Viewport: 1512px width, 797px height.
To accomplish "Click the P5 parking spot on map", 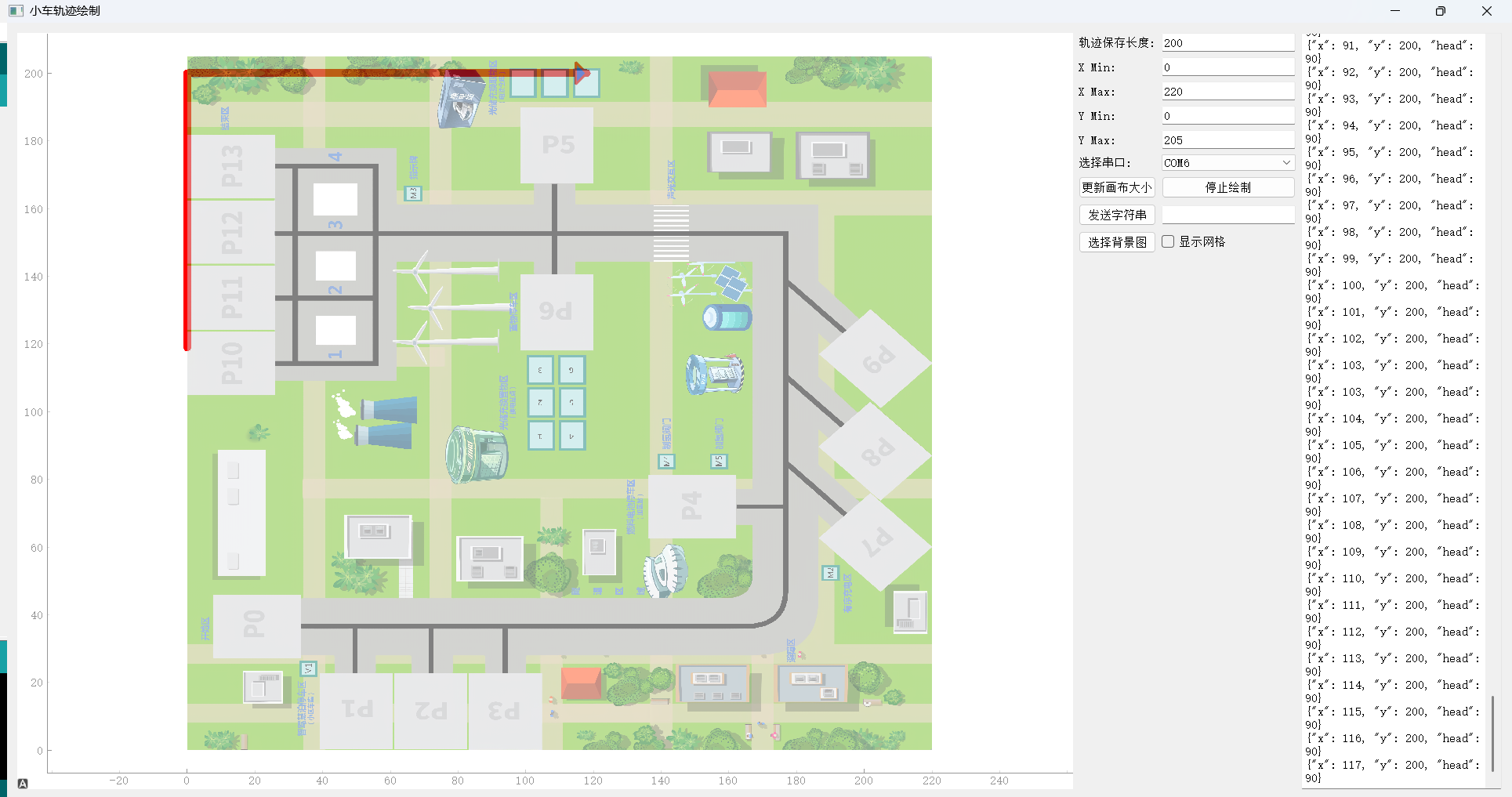I will pyautogui.click(x=557, y=145).
